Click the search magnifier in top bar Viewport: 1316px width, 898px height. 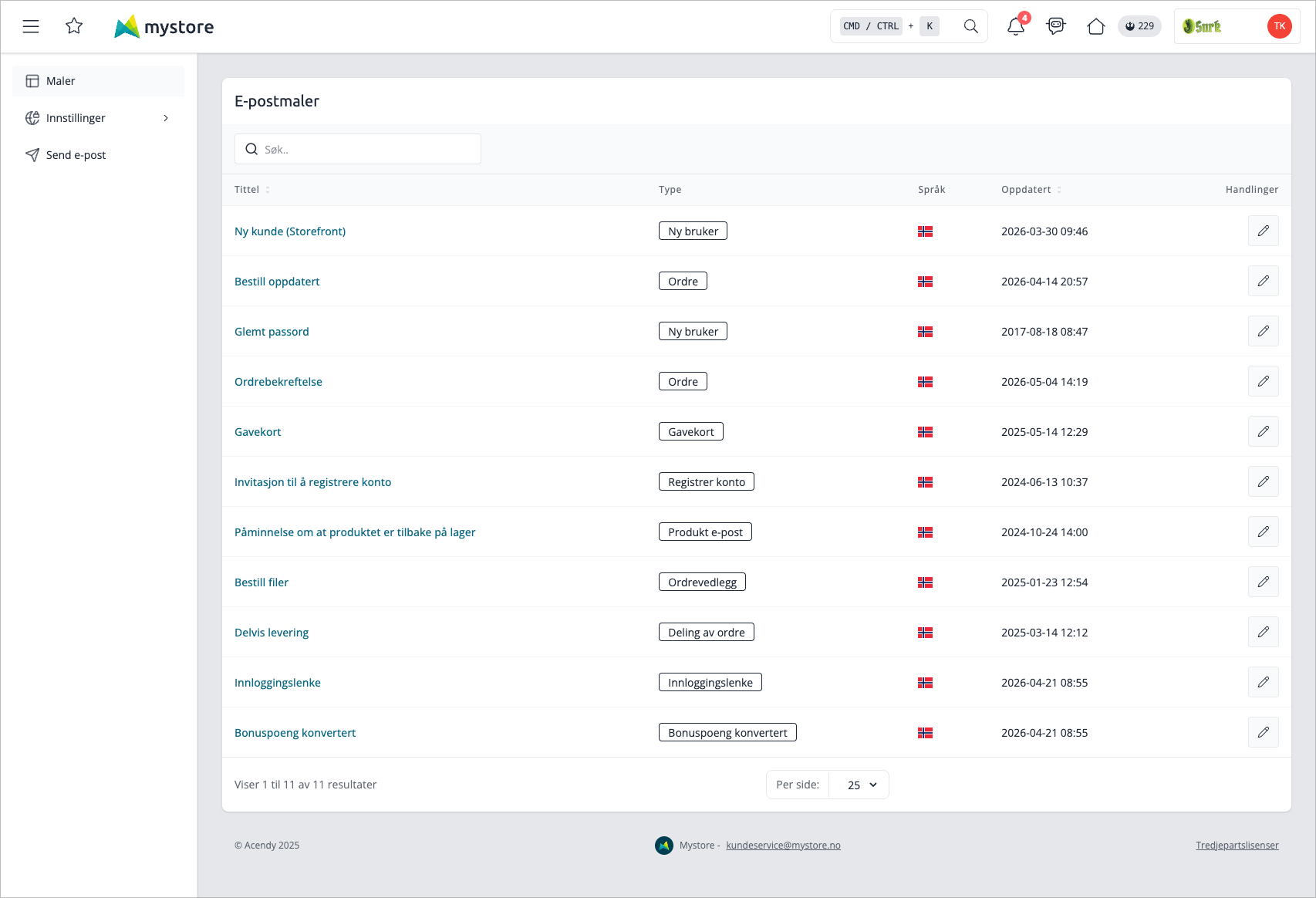971,26
